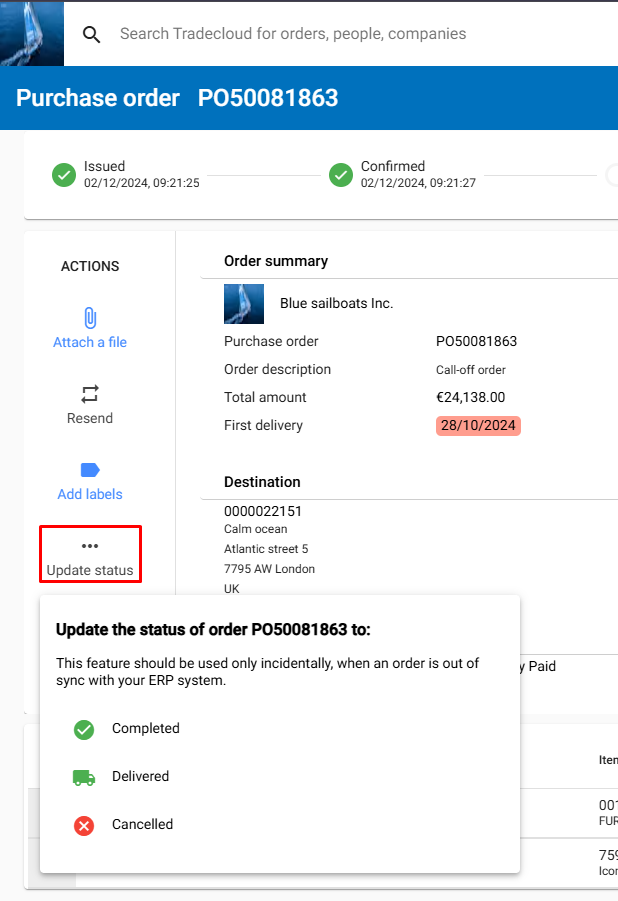This screenshot has height=901, width=618.
Task: Click the Delivered truck icon
Action: point(84,777)
